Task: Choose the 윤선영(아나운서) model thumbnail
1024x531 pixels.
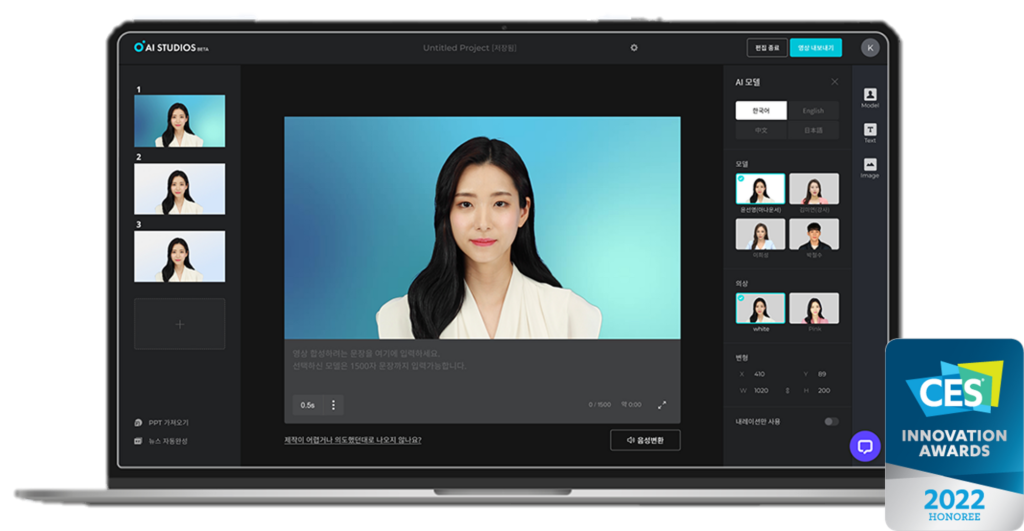Action: point(760,189)
